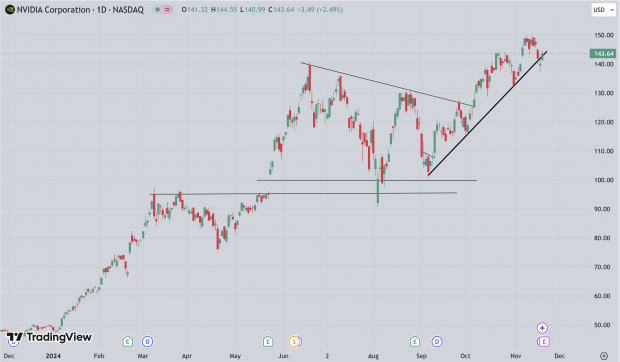Click the purple star marker in November
620x362 pixels.
[542, 328]
